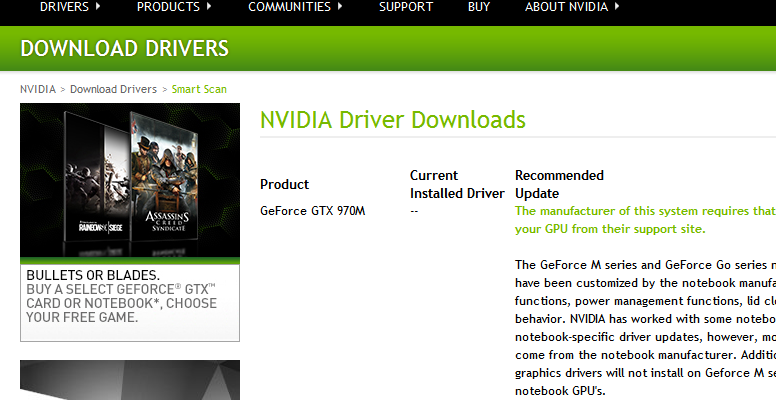
Task: Click the Assassin's Creed Syndicate cover
Action: click(x=164, y=176)
